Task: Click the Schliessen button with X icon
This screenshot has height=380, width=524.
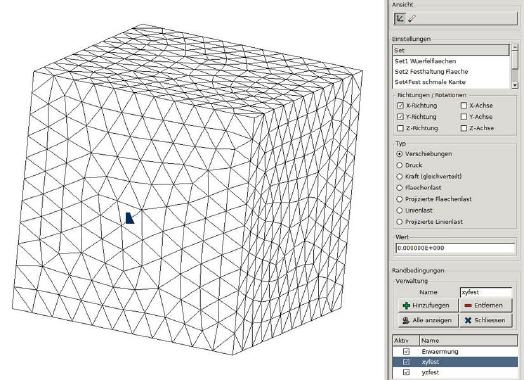Action: click(486, 320)
